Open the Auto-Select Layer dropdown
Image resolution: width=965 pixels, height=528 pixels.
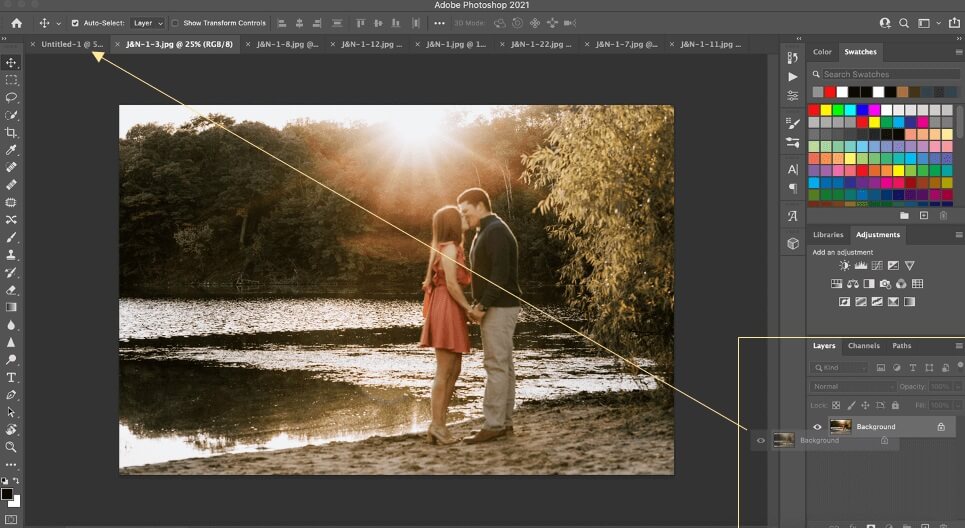pos(146,23)
